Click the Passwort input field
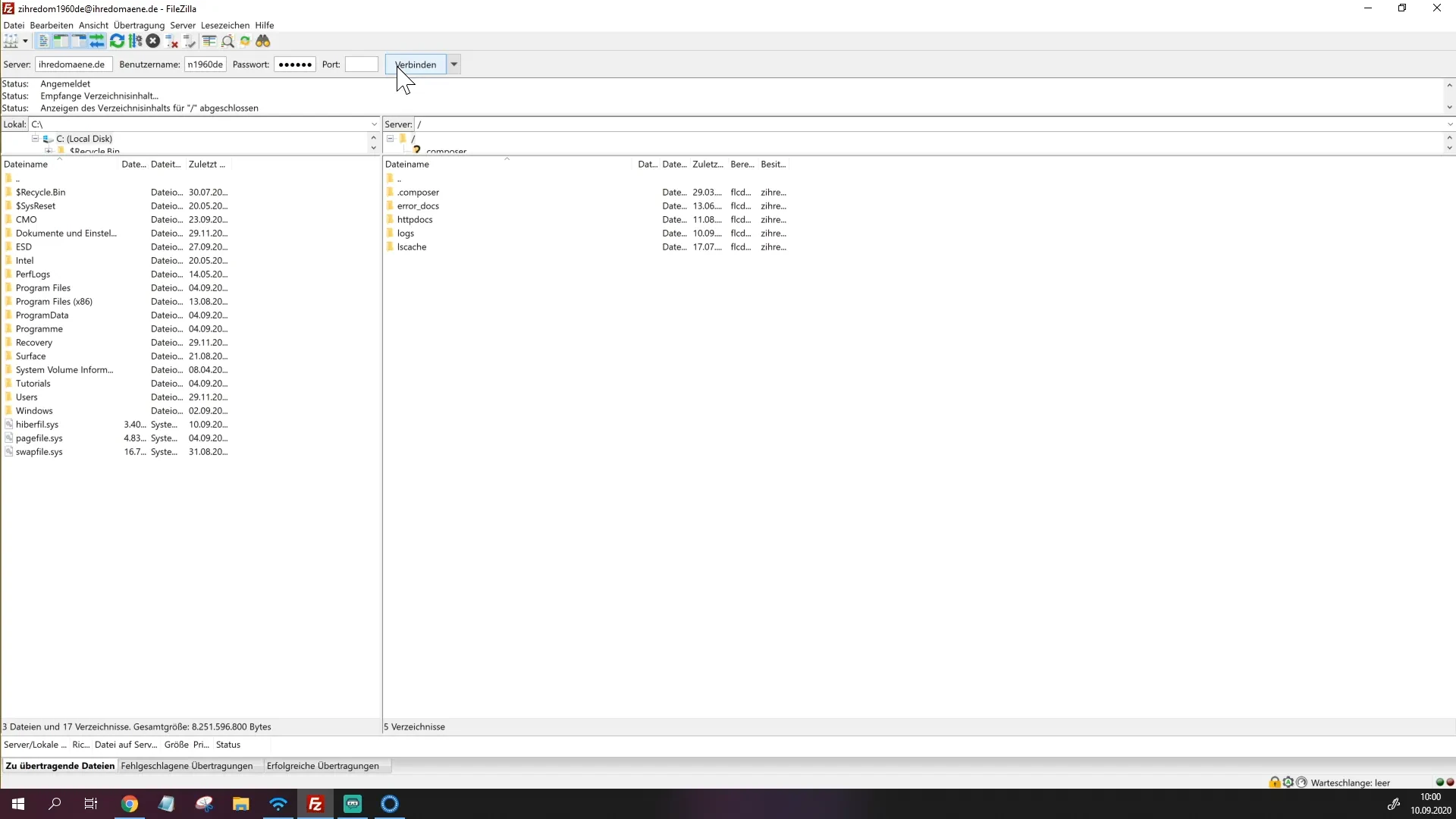Viewport: 1456px width, 819px height. pos(295,64)
